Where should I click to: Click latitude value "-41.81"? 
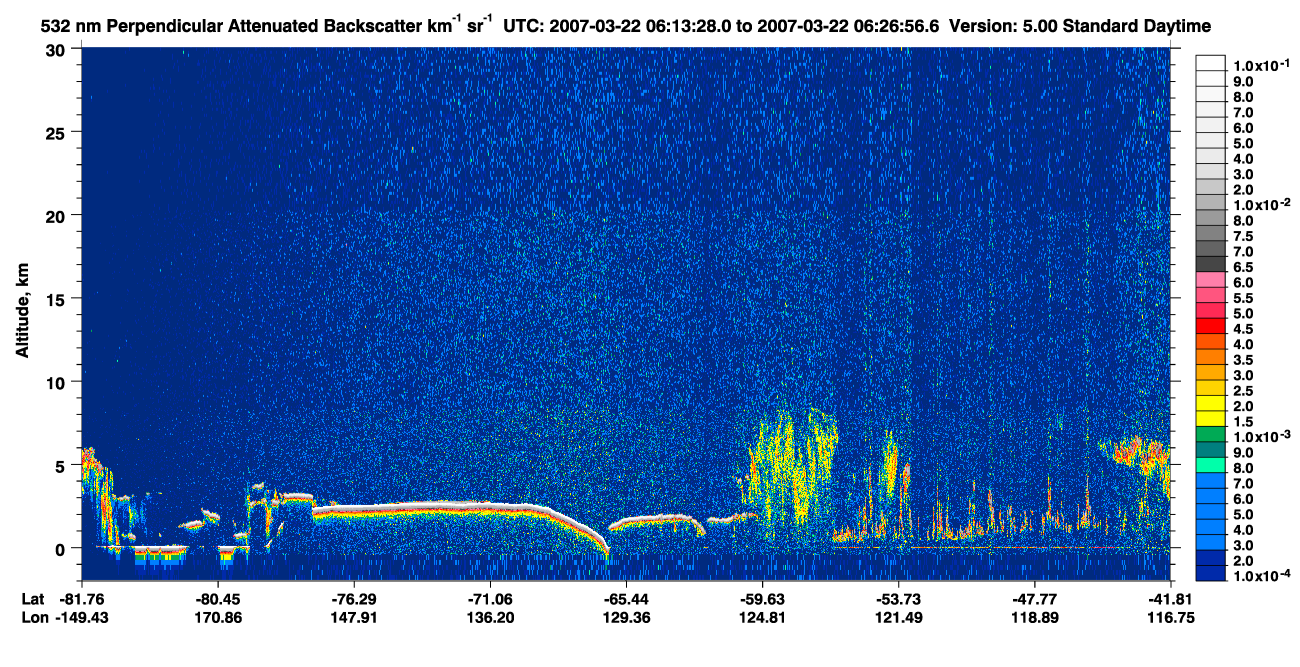point(1170,599)
